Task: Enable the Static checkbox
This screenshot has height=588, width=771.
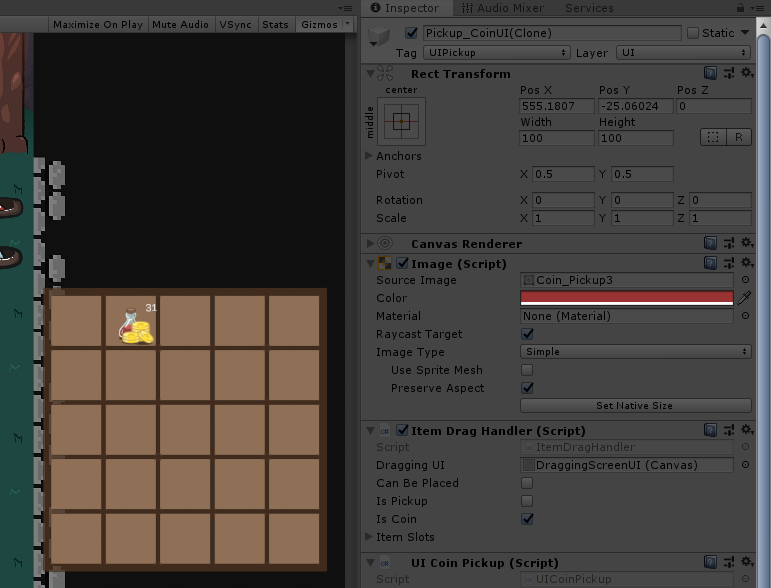Action: pyautogui.click(x=692, y=33)
